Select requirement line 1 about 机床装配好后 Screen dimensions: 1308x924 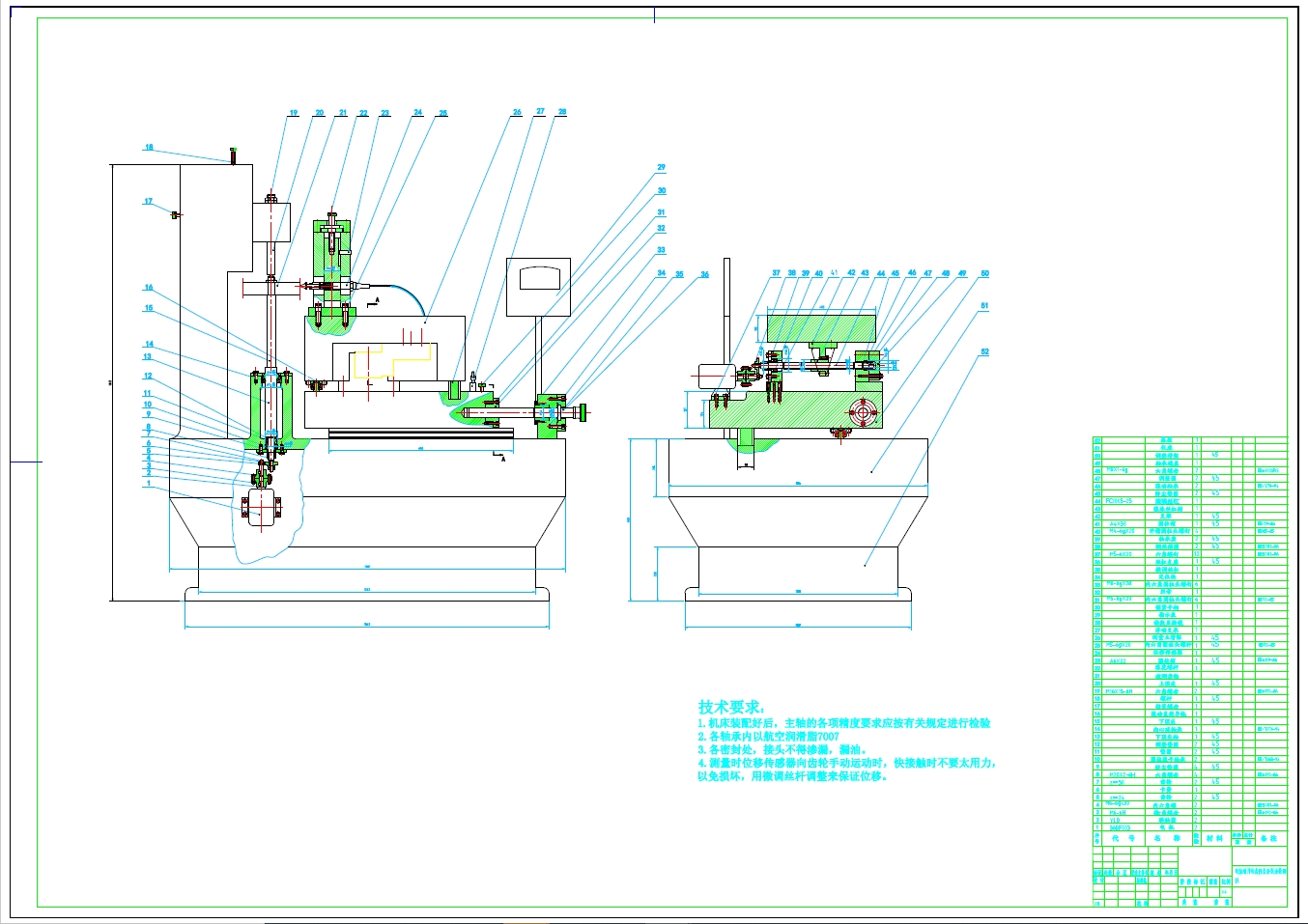(x=843, y=722)
